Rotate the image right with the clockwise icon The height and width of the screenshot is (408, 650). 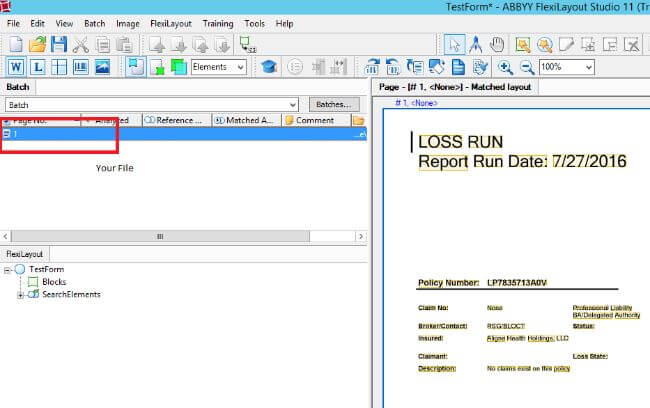[372, 67]
